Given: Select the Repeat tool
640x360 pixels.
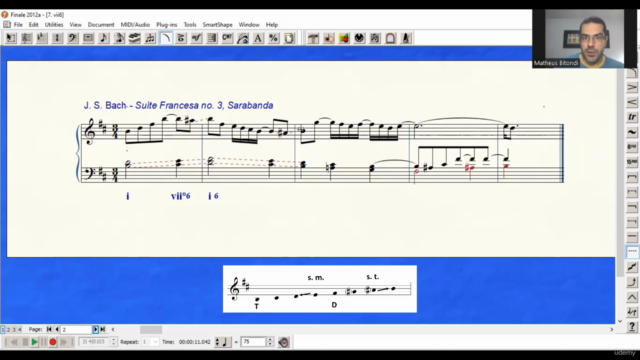Looking at the screenshot, I should coord(212,38).
